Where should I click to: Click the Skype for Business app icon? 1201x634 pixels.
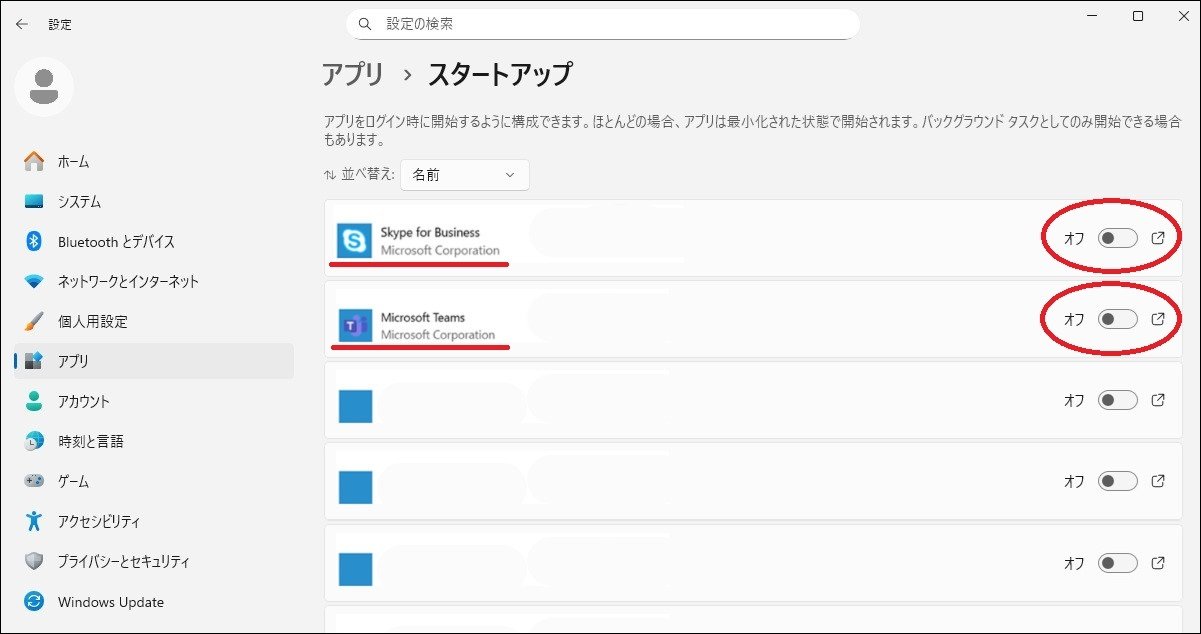click(x=354, y=241)
